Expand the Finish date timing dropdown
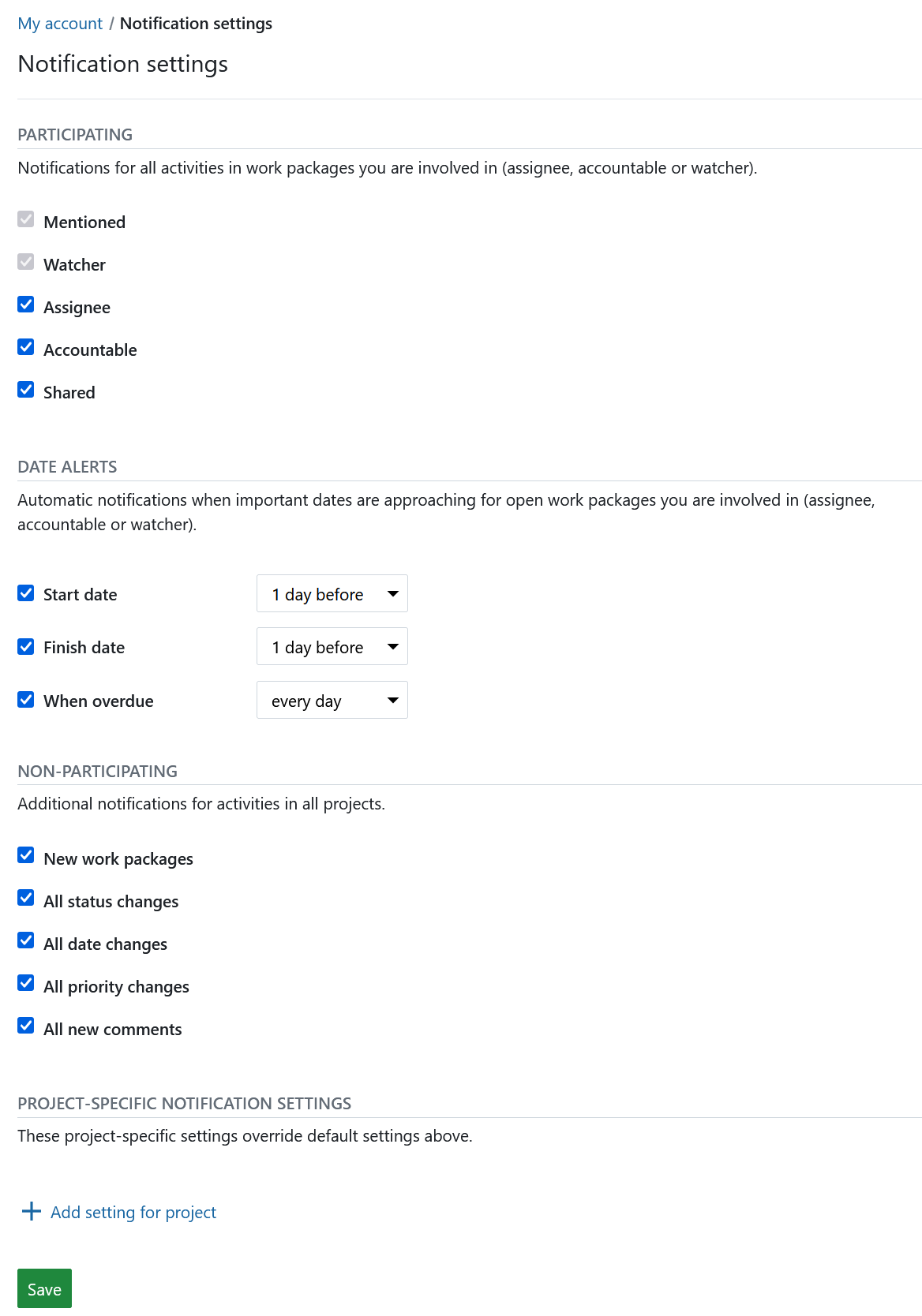This screenshot has height=1316, width=922. click(x=332, y=647)
